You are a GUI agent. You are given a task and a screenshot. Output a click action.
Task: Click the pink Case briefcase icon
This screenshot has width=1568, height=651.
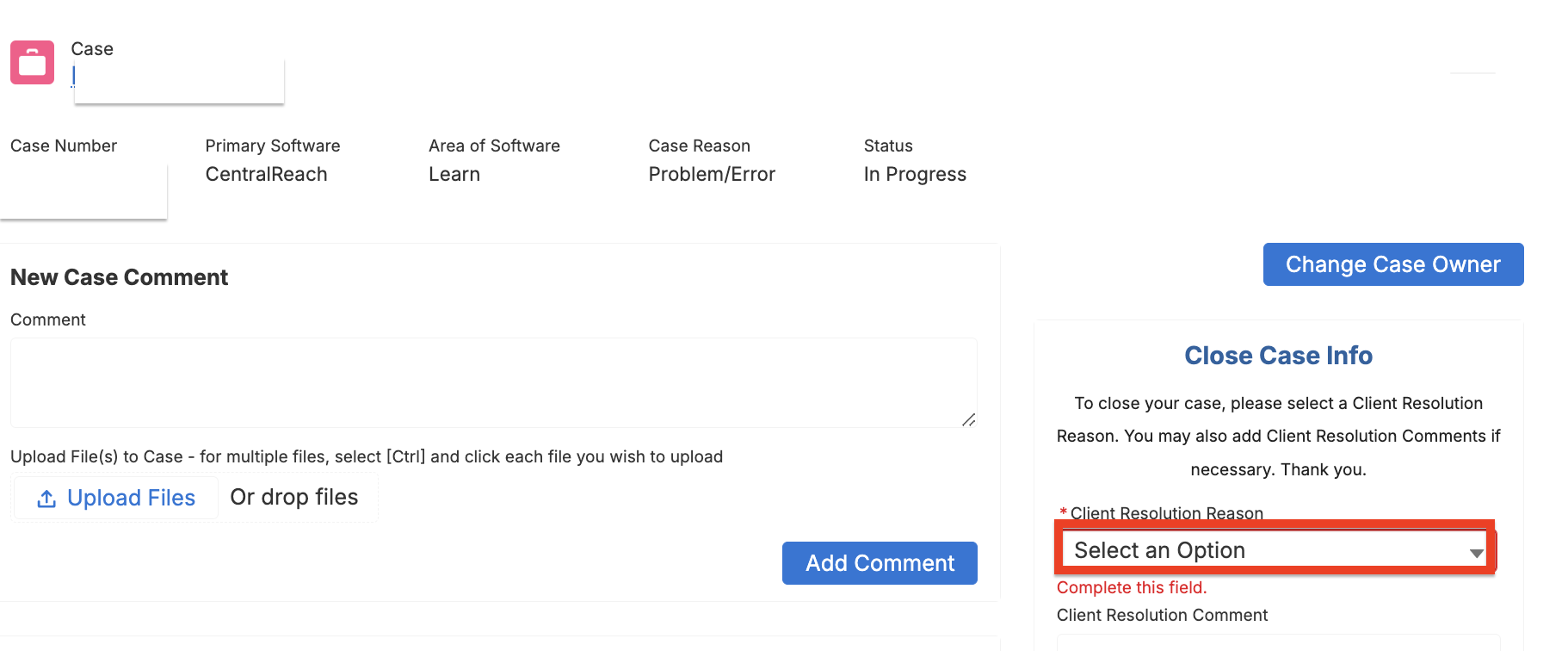(x=33, y=63)
